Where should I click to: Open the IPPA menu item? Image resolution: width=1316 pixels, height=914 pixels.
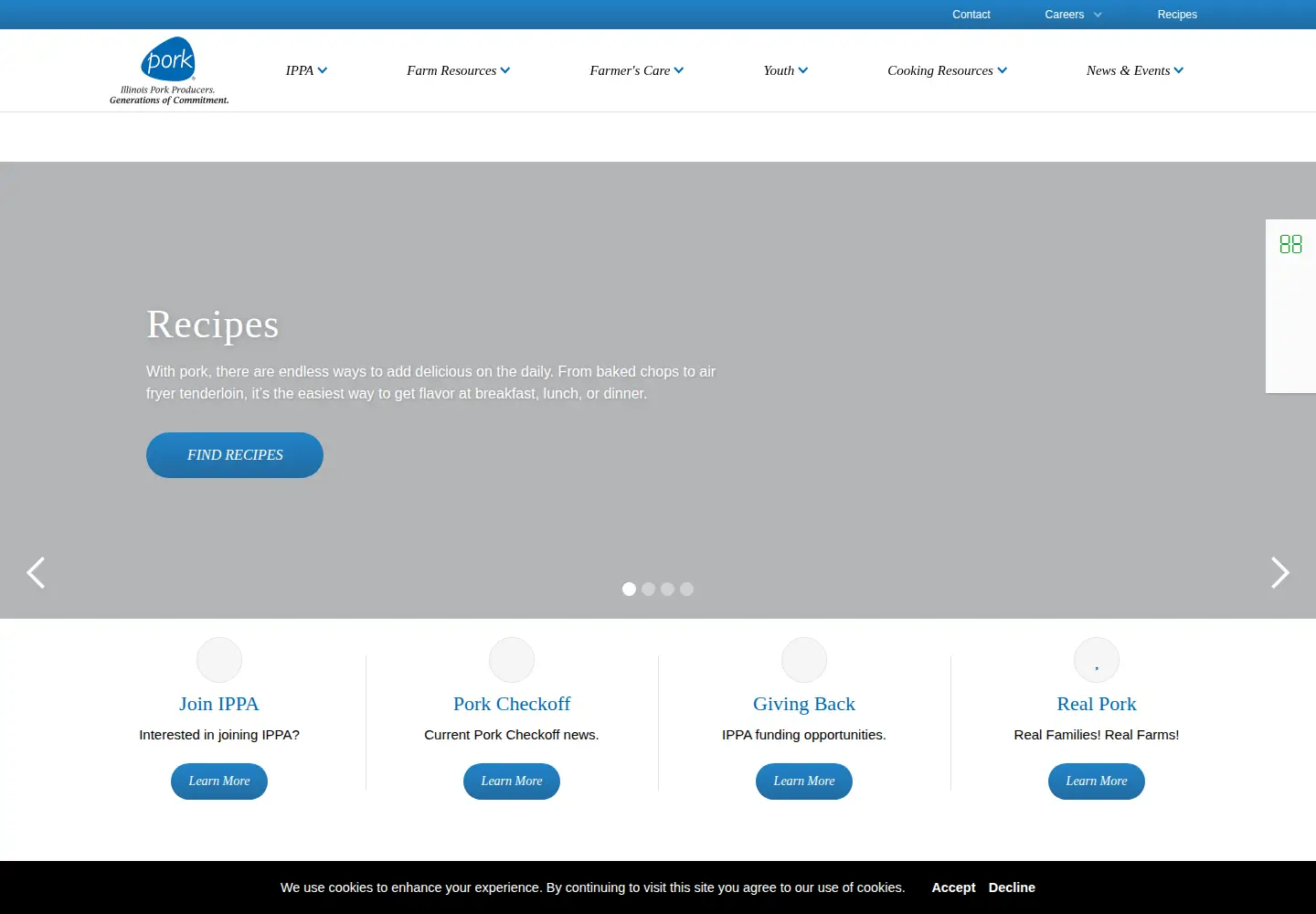[300, 70]
